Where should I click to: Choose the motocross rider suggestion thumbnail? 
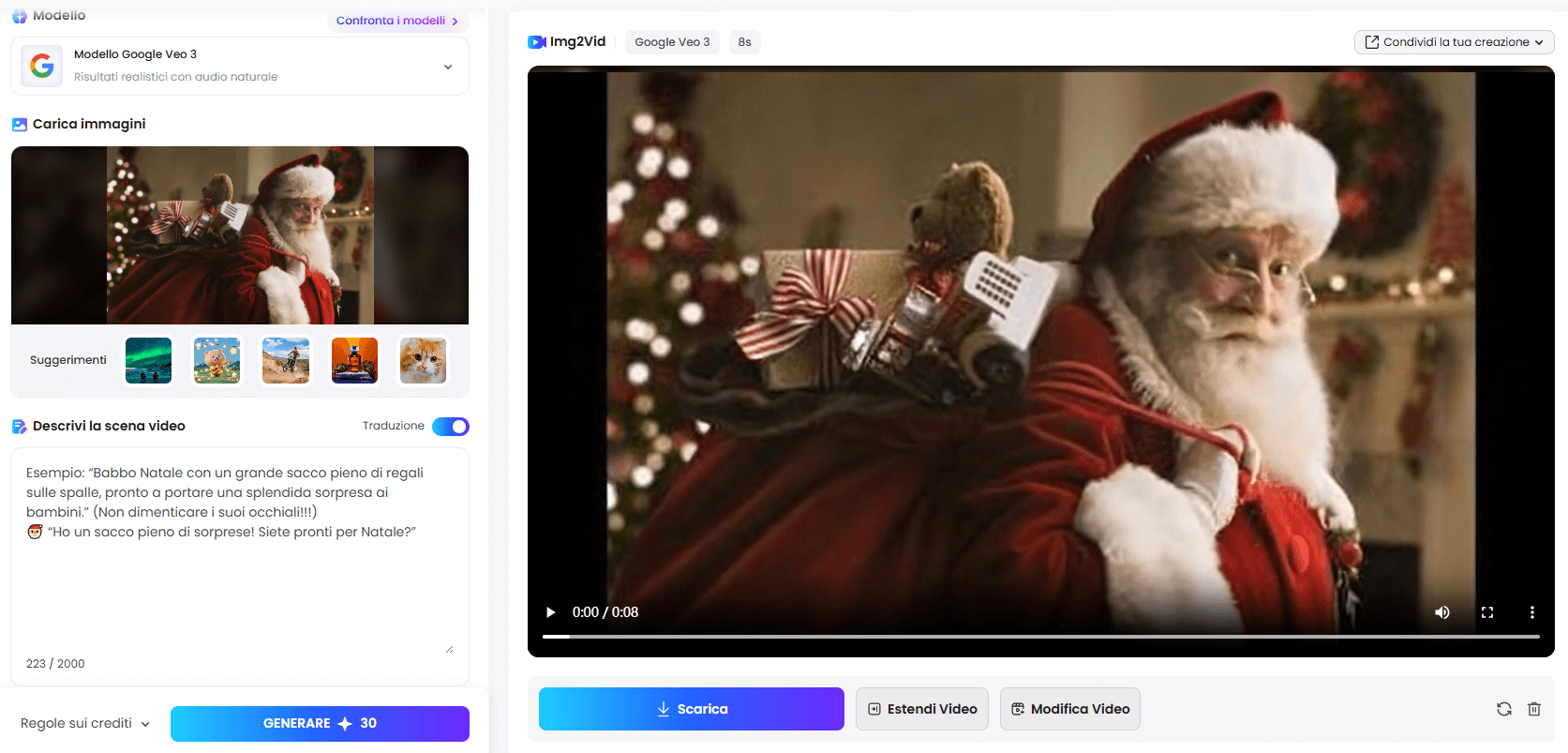tap(286, 360)
